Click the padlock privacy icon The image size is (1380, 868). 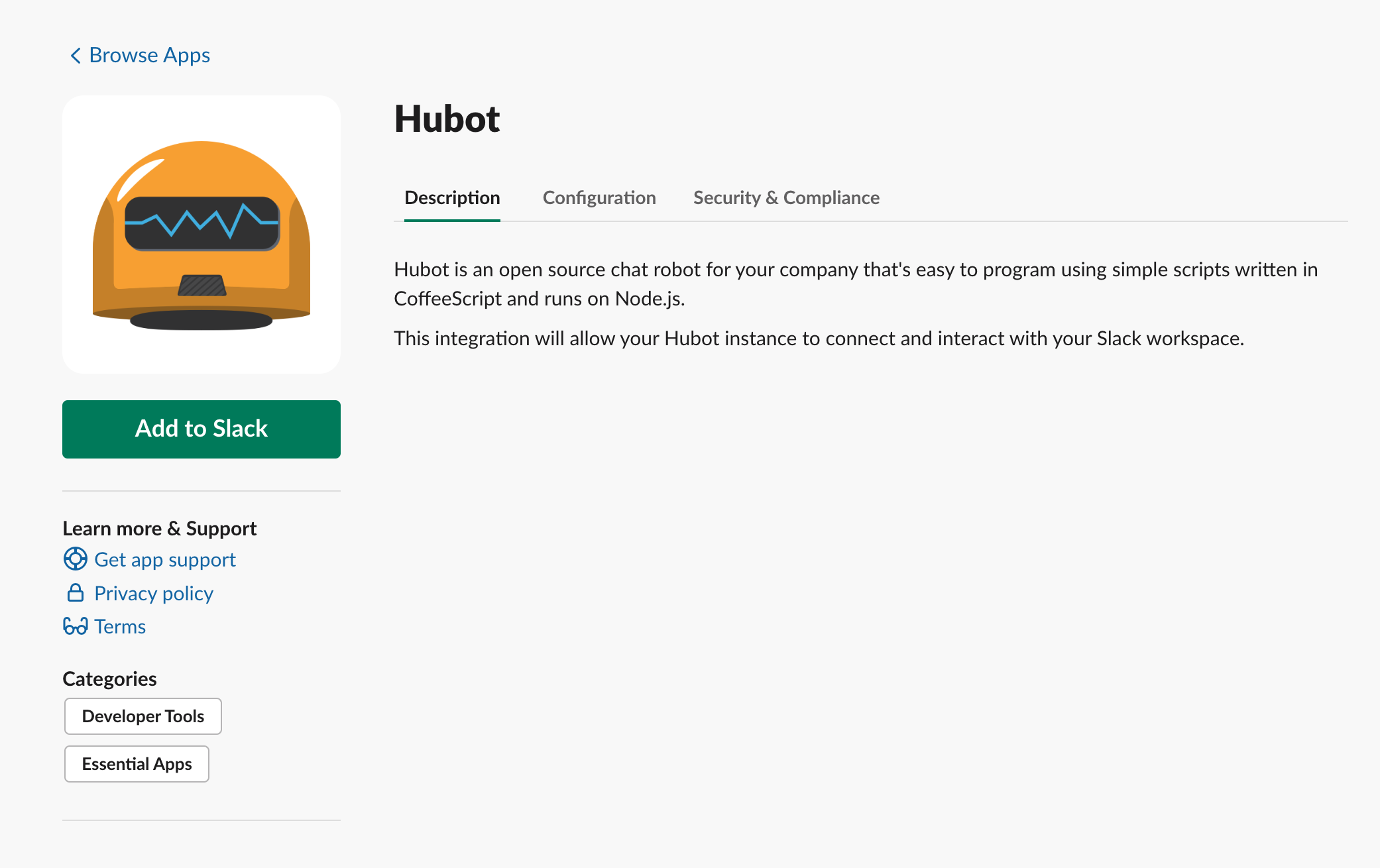tap(76, 593)
